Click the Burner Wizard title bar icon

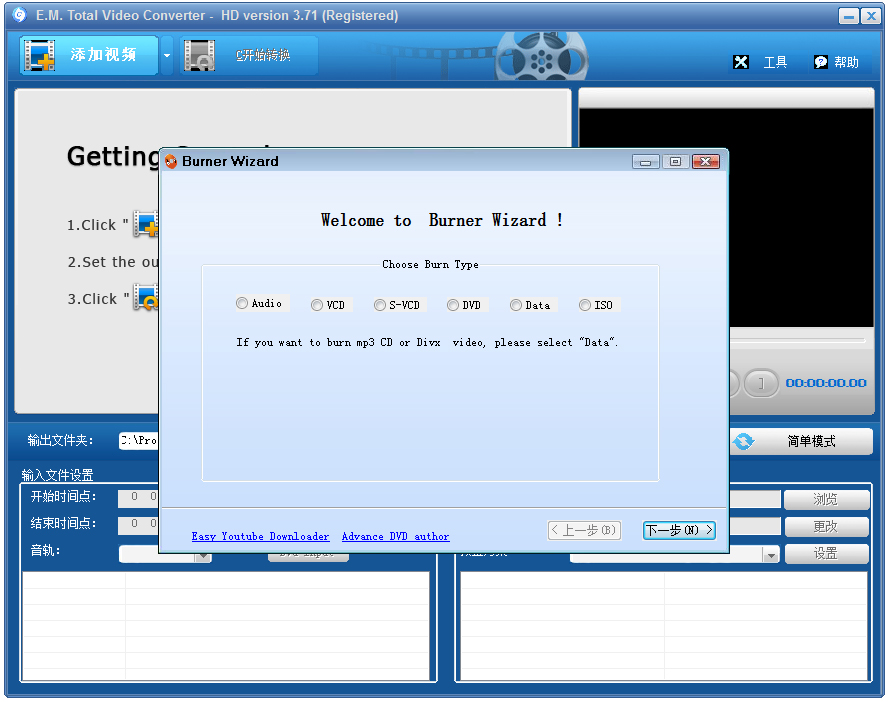(170, 161)
